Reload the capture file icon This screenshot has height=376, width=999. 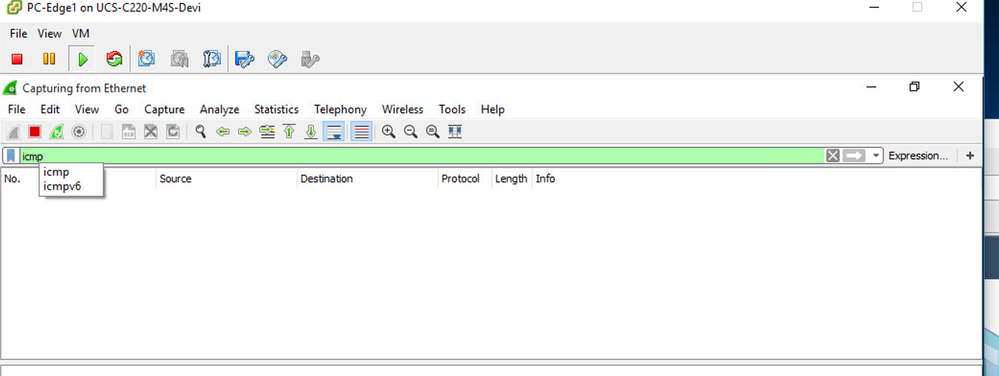(x=173, y=132)
